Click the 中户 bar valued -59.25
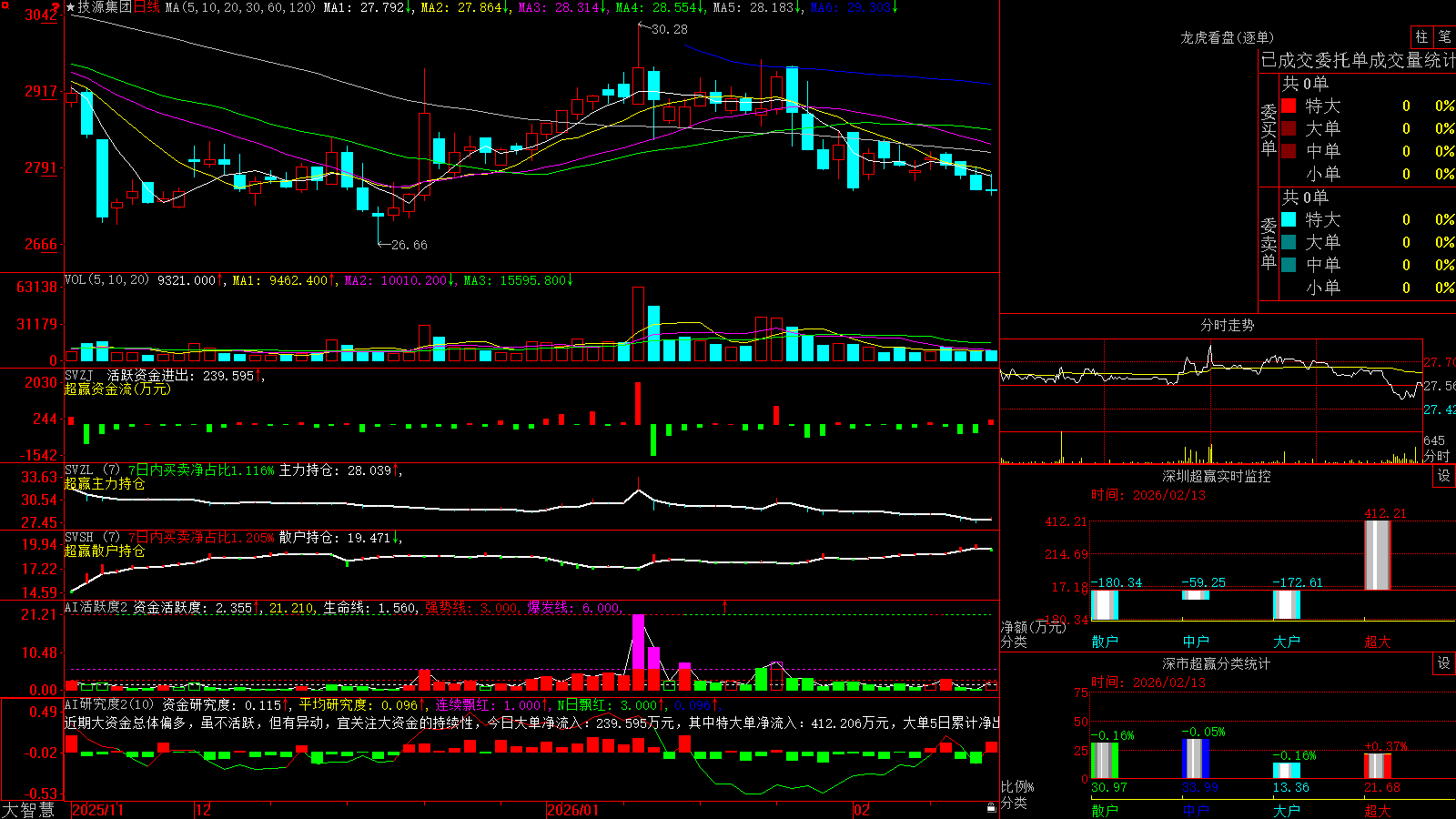The image size is (1456, 819). pos(1196,595)
